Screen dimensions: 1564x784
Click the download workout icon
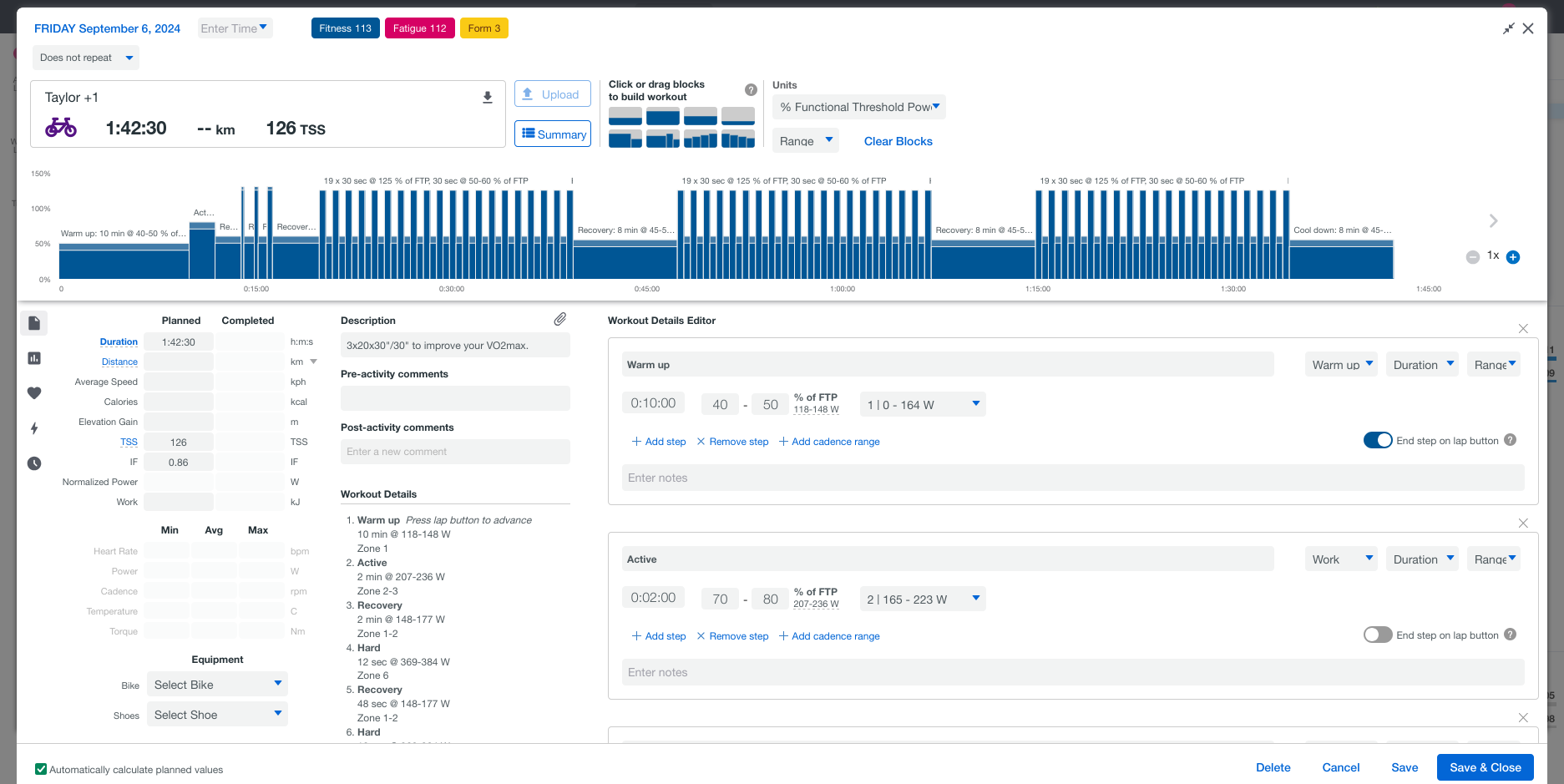488,98
